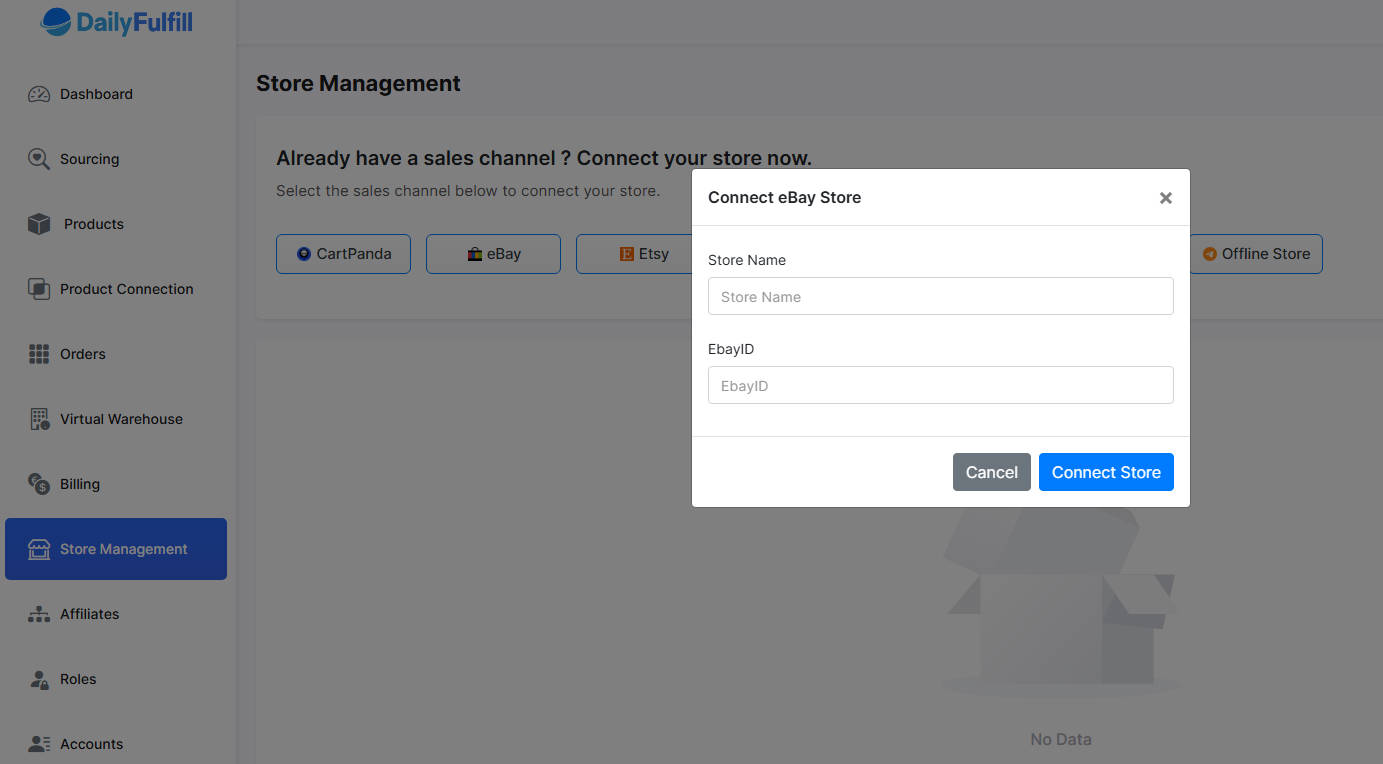Screen dimensions: 1383x764
Task: Click the Orders grid icon
Action: [x=39, y=354]
